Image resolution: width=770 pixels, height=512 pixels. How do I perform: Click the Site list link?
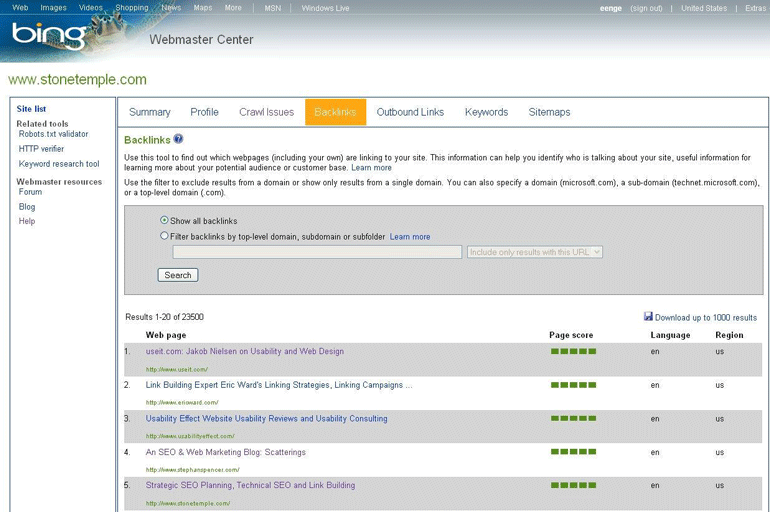(x=31, y=109)
